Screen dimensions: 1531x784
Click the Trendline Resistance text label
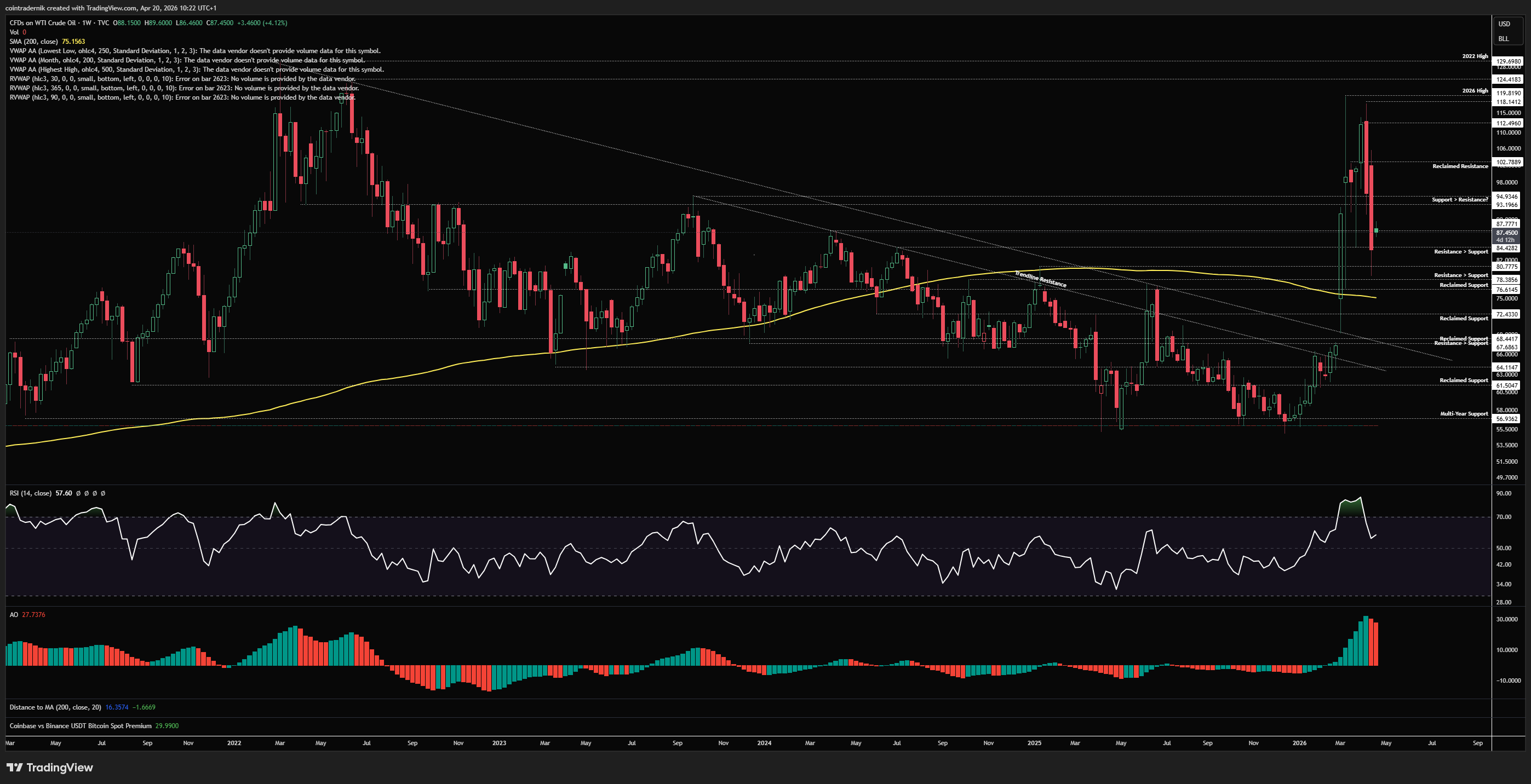[x=1040, y=279]
